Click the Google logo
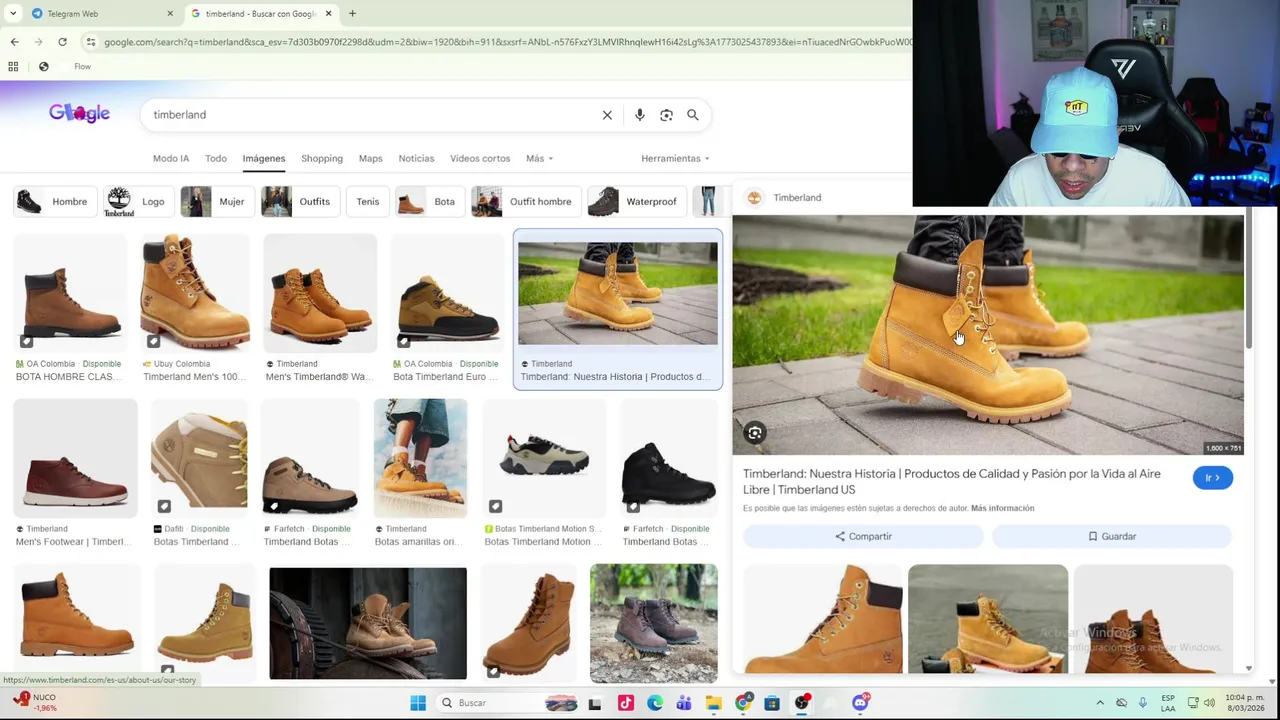 (x=79, y=114)
